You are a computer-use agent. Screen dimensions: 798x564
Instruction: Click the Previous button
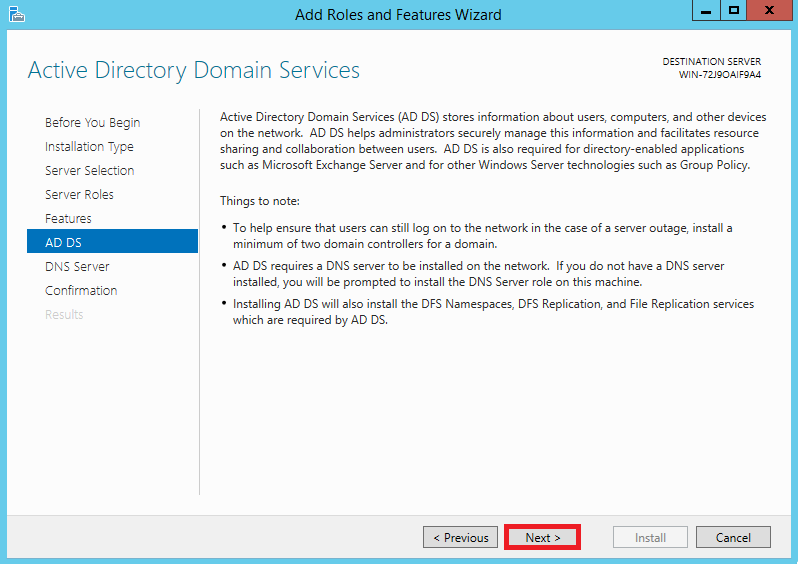point(461,538)
